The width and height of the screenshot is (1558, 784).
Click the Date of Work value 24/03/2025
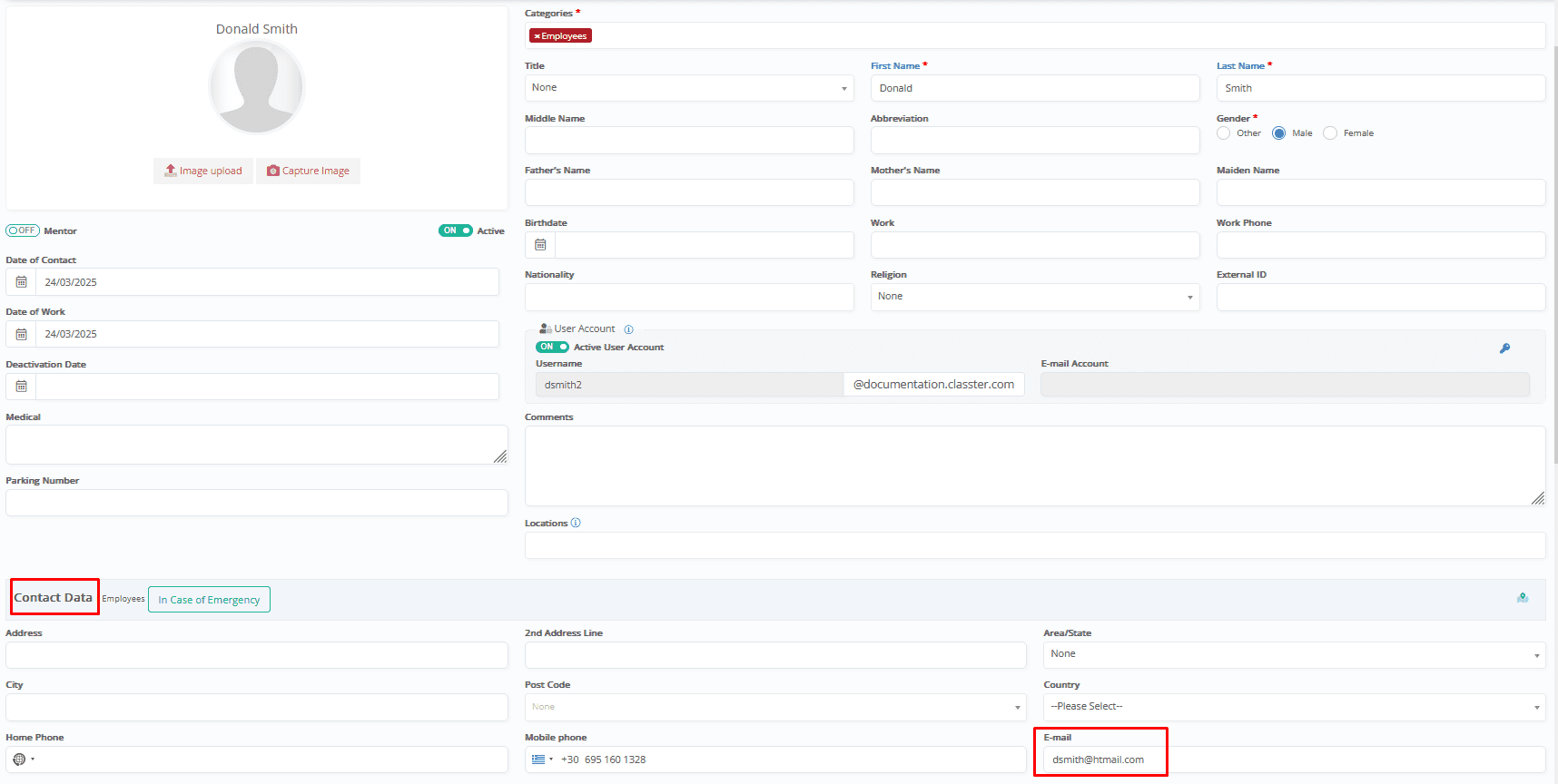coord(71,334)
